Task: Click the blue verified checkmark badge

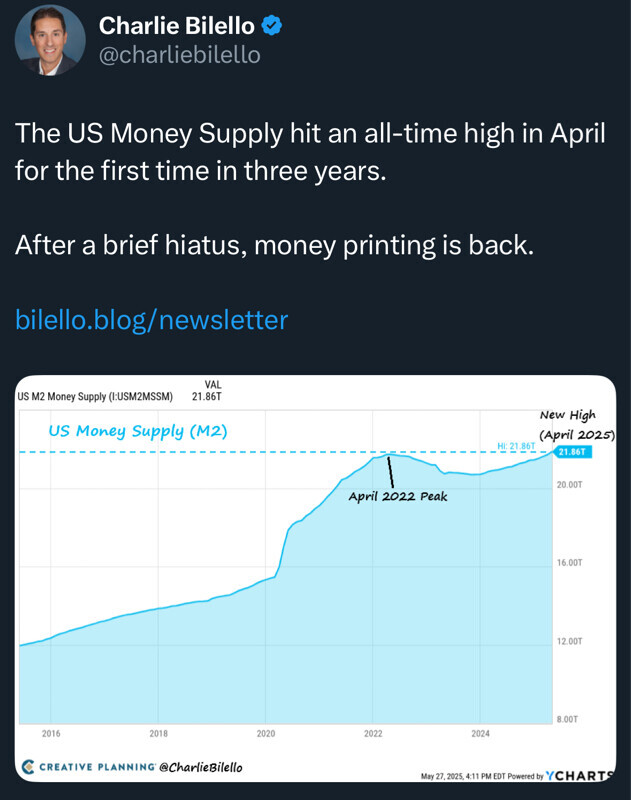Action: point(270,27)
